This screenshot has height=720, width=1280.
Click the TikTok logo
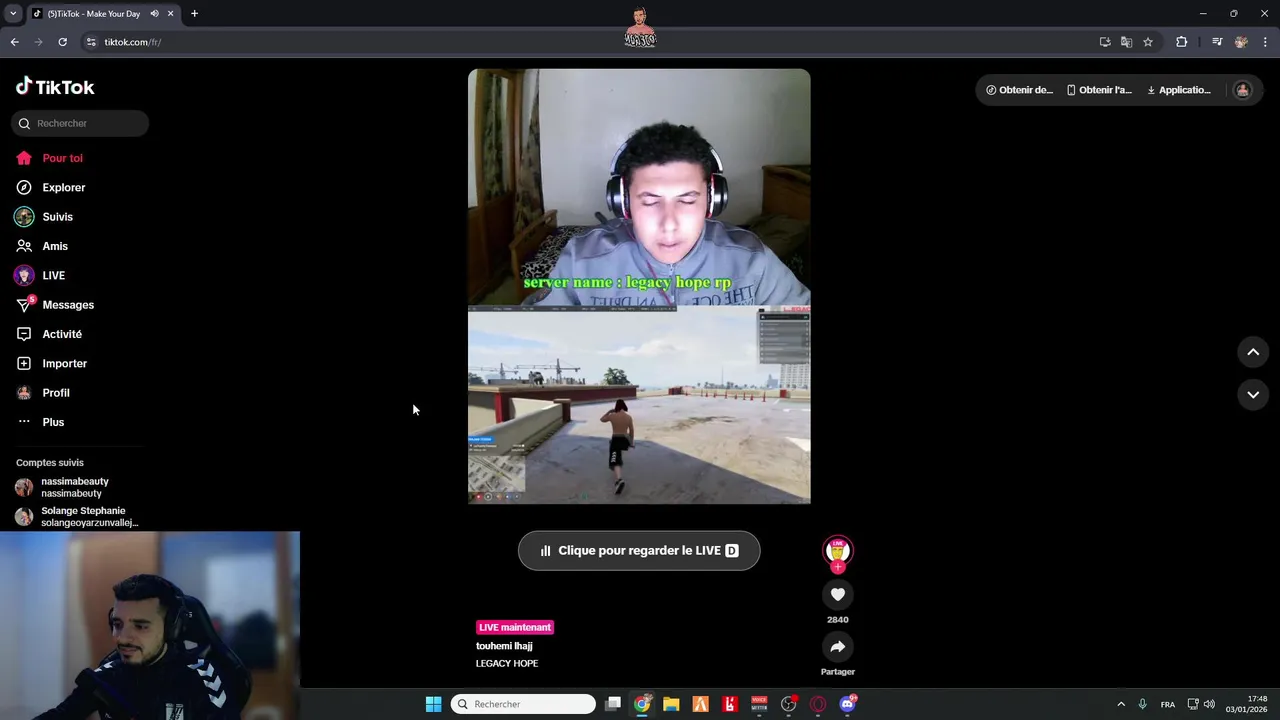coord(55,87)
